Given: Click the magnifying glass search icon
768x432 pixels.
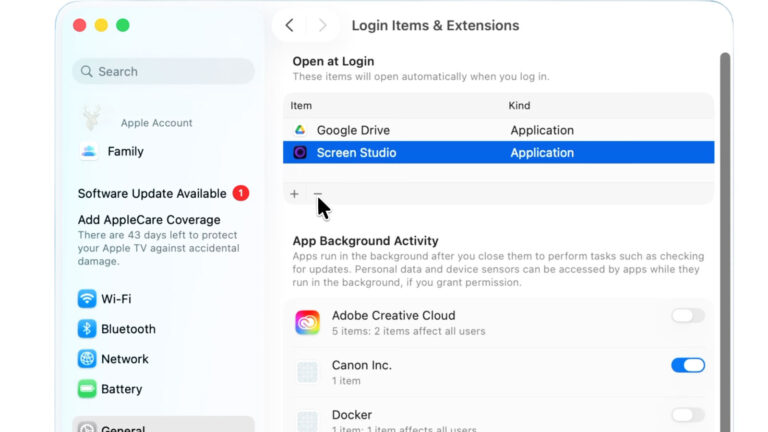Looking at the screenshot, I should [x=86, y=72].
